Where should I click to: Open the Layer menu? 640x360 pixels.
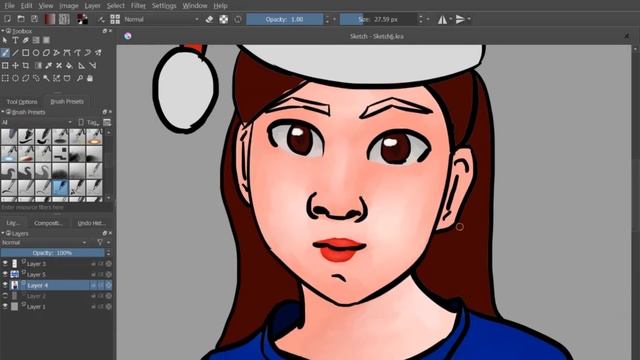pos(92,6)
